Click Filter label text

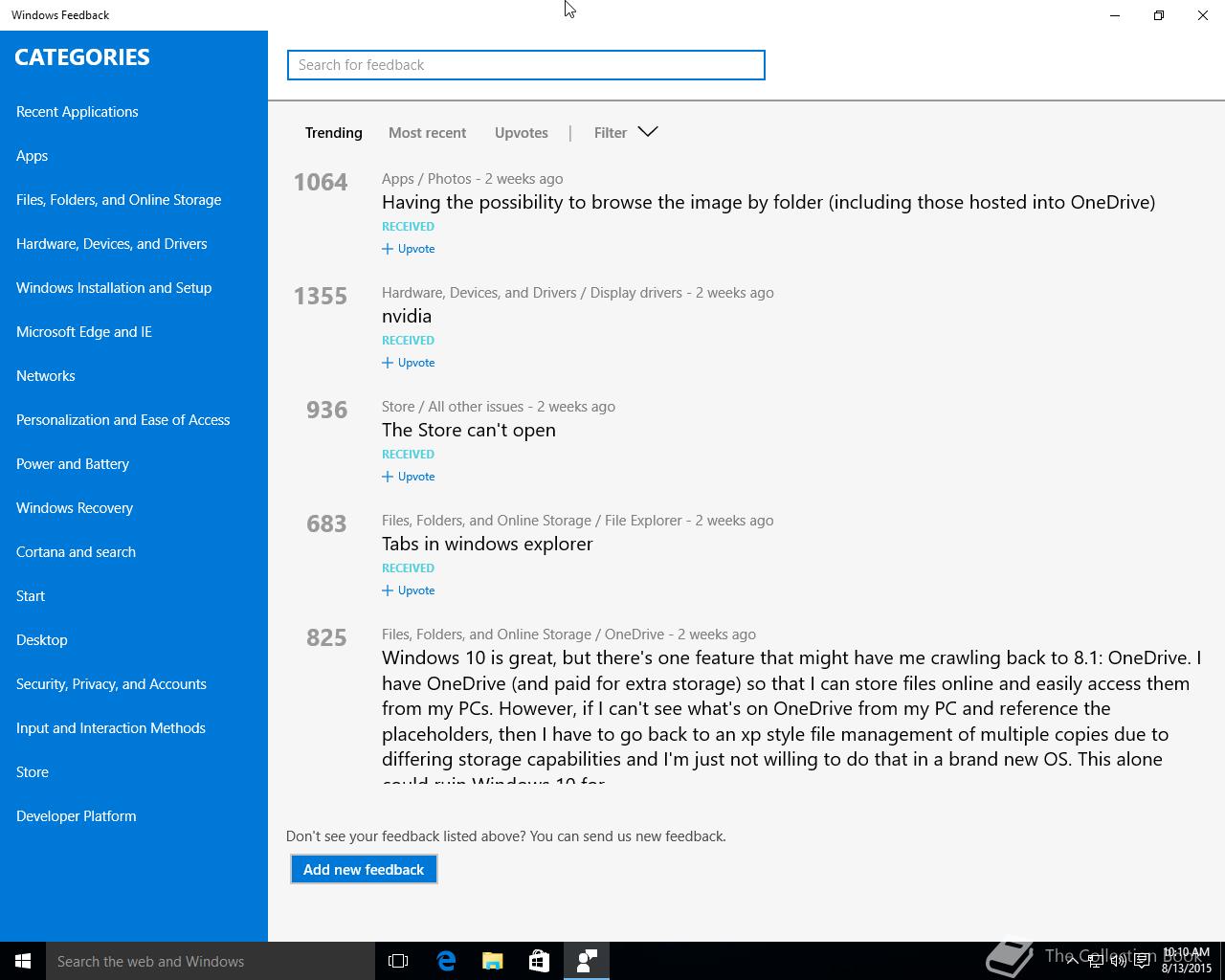tap(611, 133)
